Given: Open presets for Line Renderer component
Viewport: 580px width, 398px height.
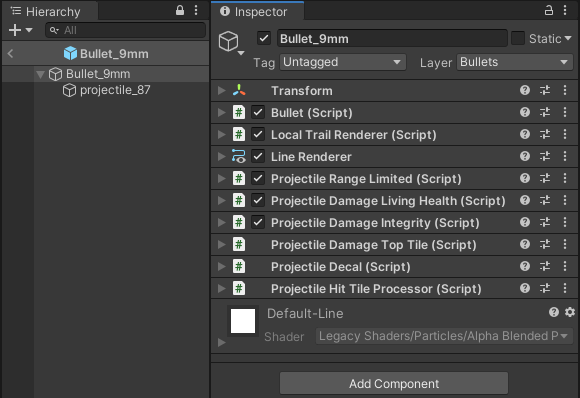Looking at the screenshot, I should pos(544,156).
